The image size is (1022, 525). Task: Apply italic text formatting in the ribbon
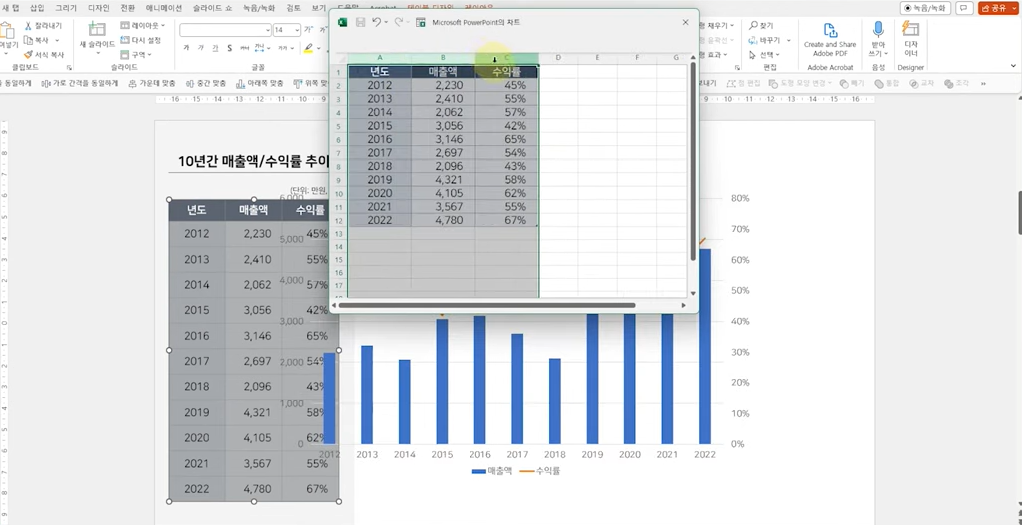click(200, 48)
